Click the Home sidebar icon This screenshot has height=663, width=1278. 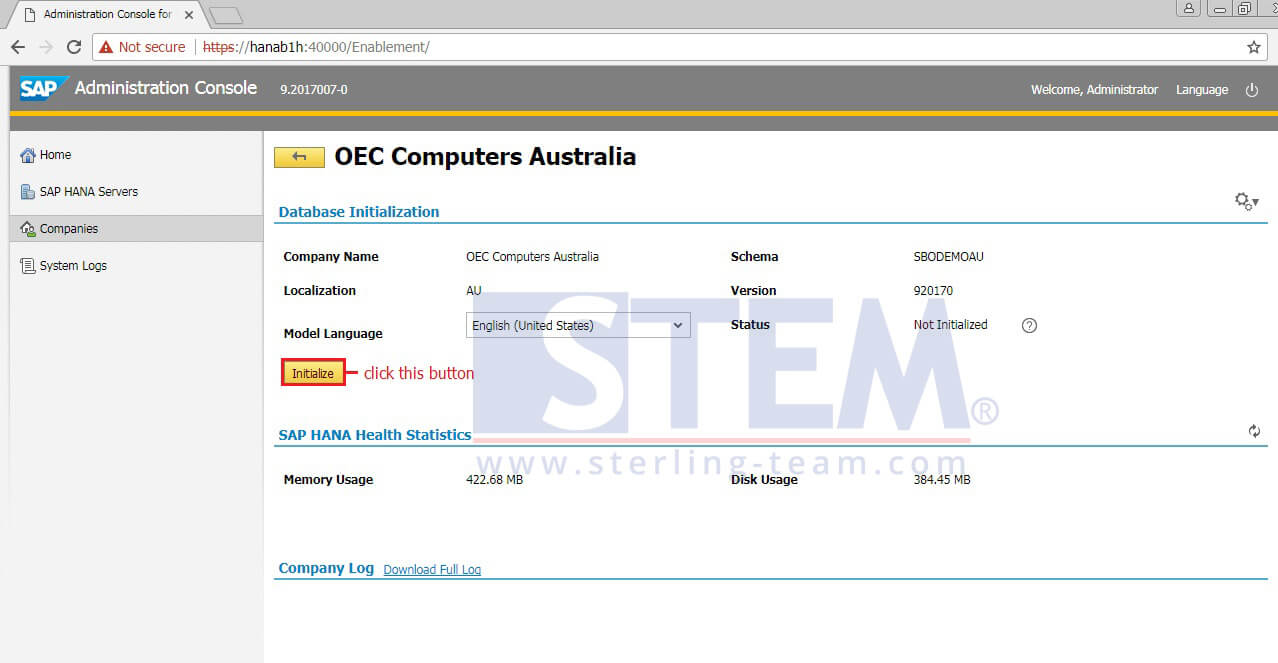click(28, 155)
